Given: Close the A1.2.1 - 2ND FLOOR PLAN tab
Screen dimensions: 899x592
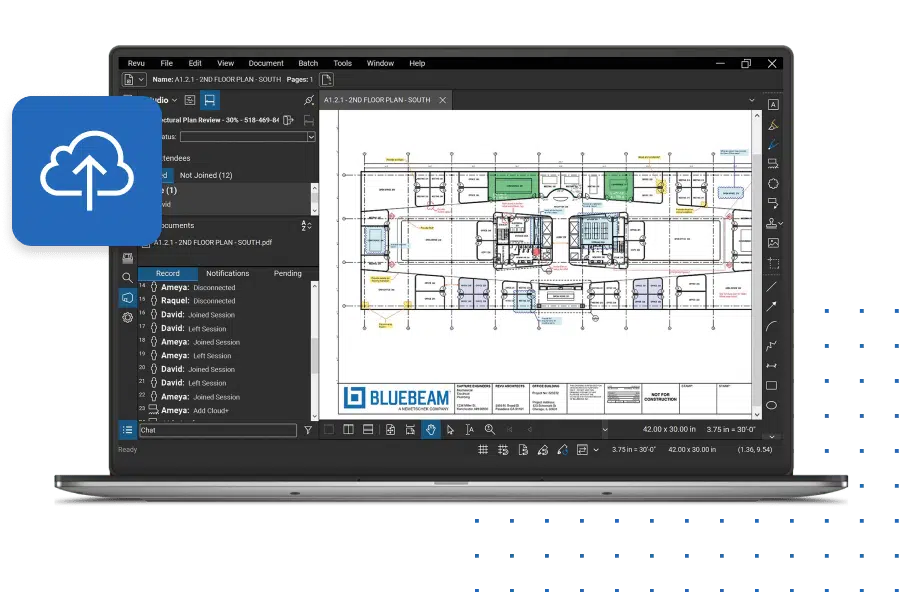Looking at the screenshot, I should tap(443, 100).
